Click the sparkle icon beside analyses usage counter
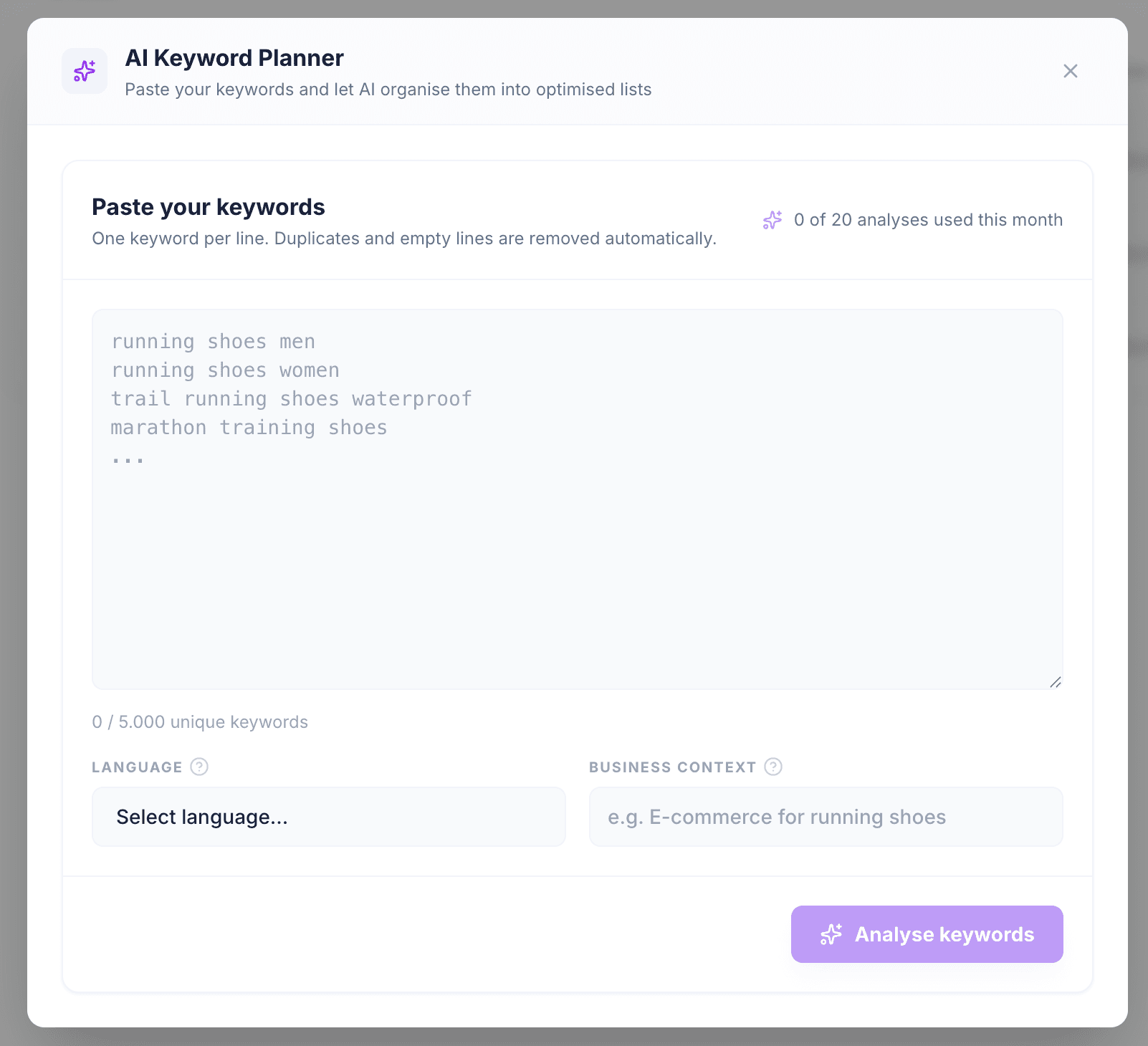The image size is (1148, 1046). click(772, 220)
